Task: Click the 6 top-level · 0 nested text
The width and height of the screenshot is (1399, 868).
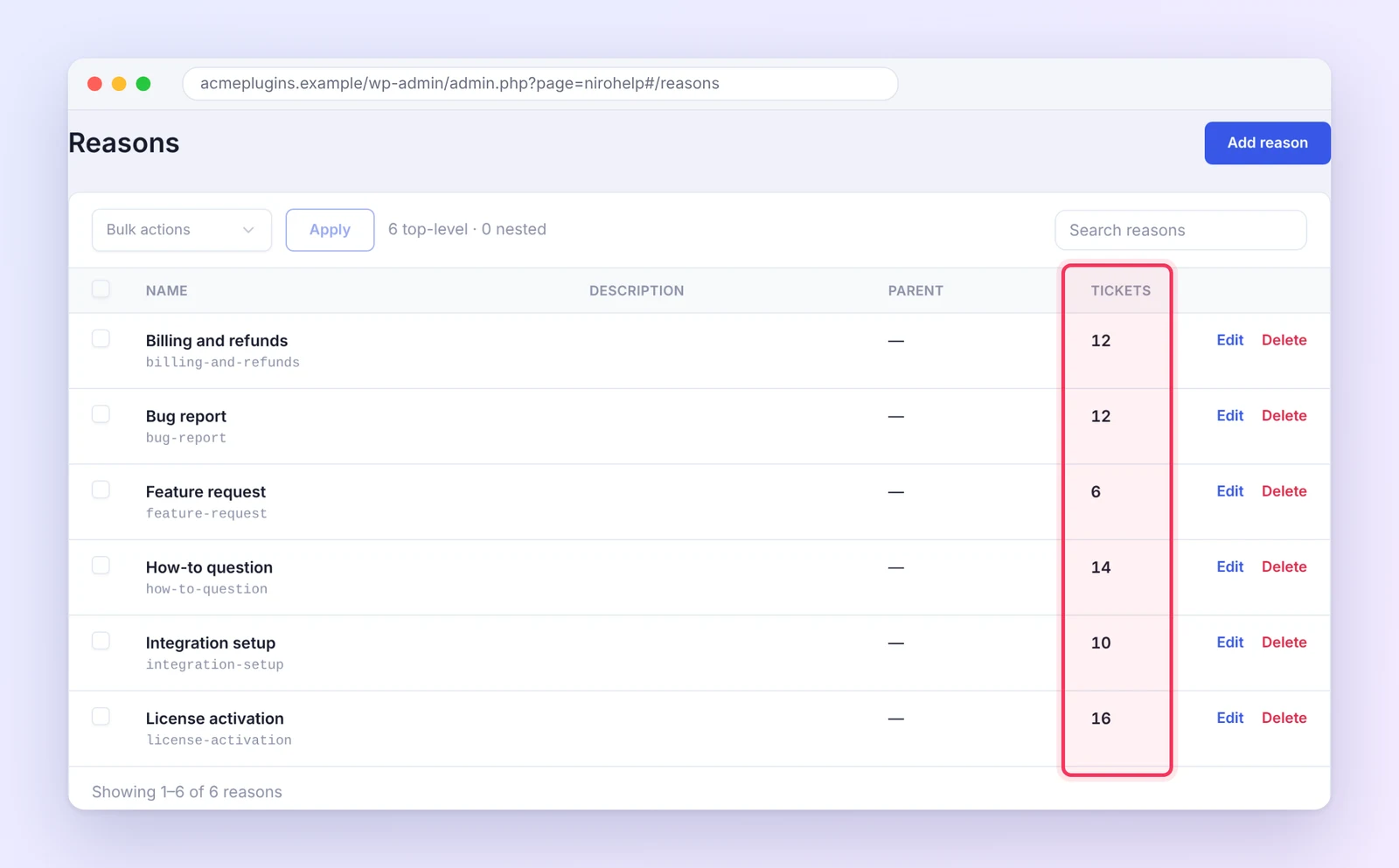Action: tap(467, 229)
